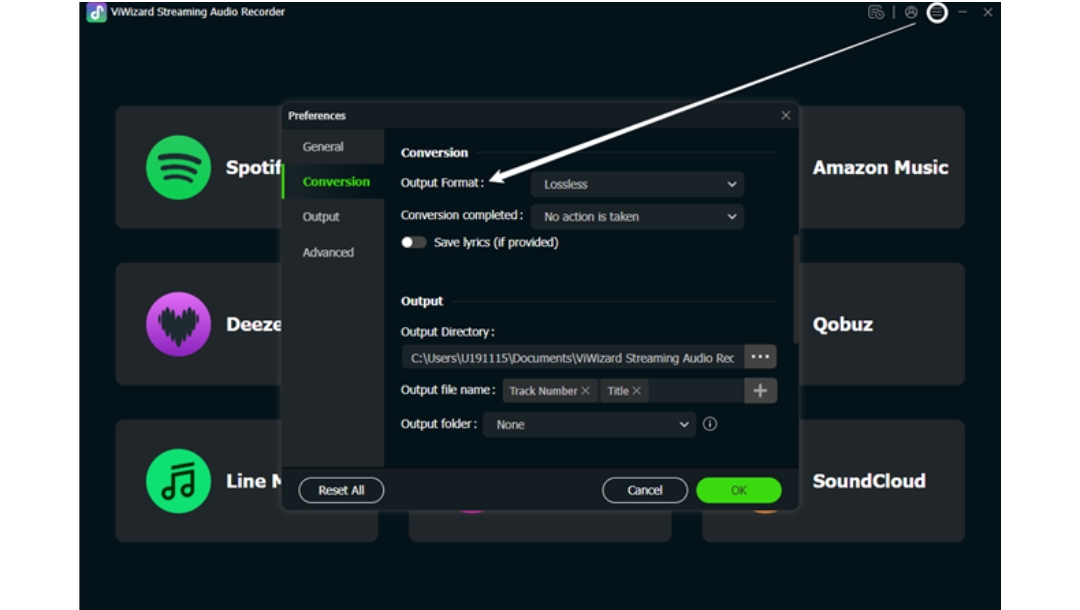The image size is (1080, 610).
Task: Switch to the General tab
Action: [x=323, y=147]
